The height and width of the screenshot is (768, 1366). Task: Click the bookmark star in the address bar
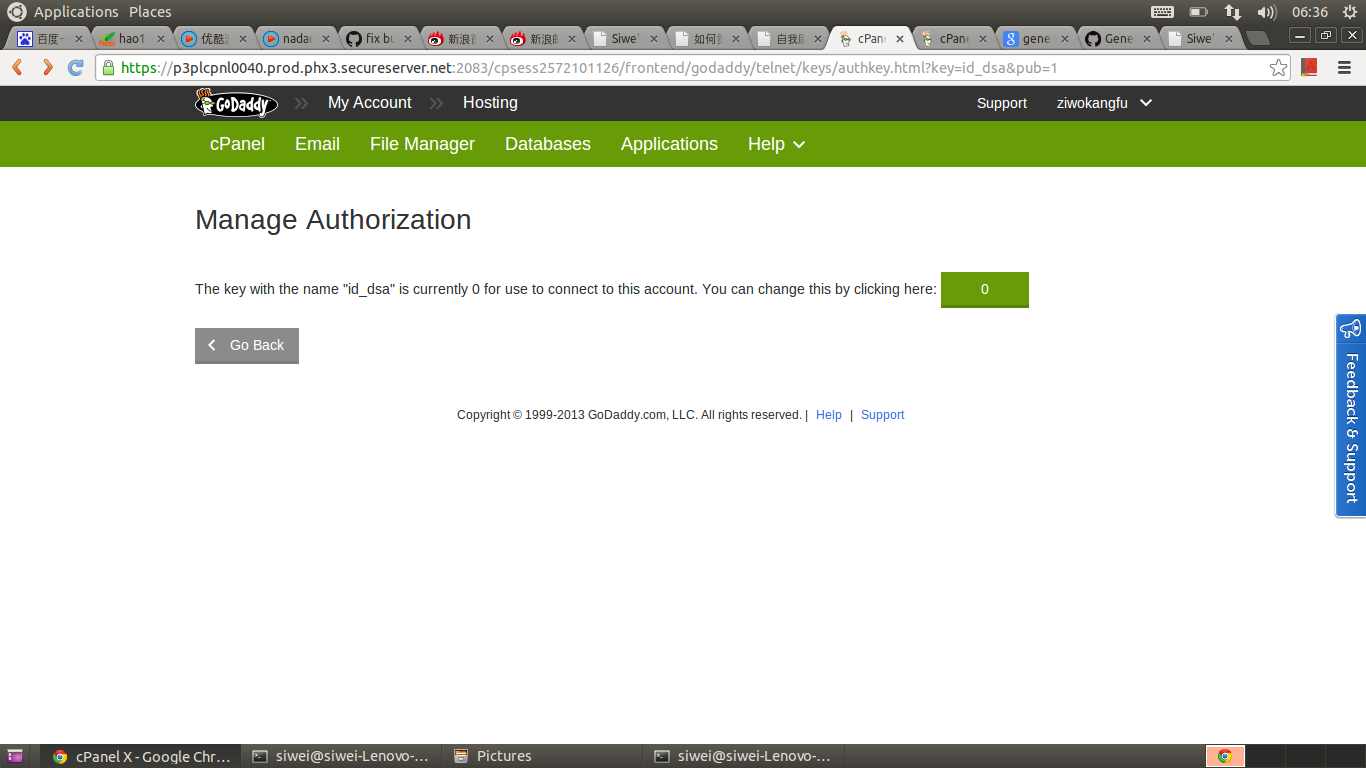[1279, 68]
